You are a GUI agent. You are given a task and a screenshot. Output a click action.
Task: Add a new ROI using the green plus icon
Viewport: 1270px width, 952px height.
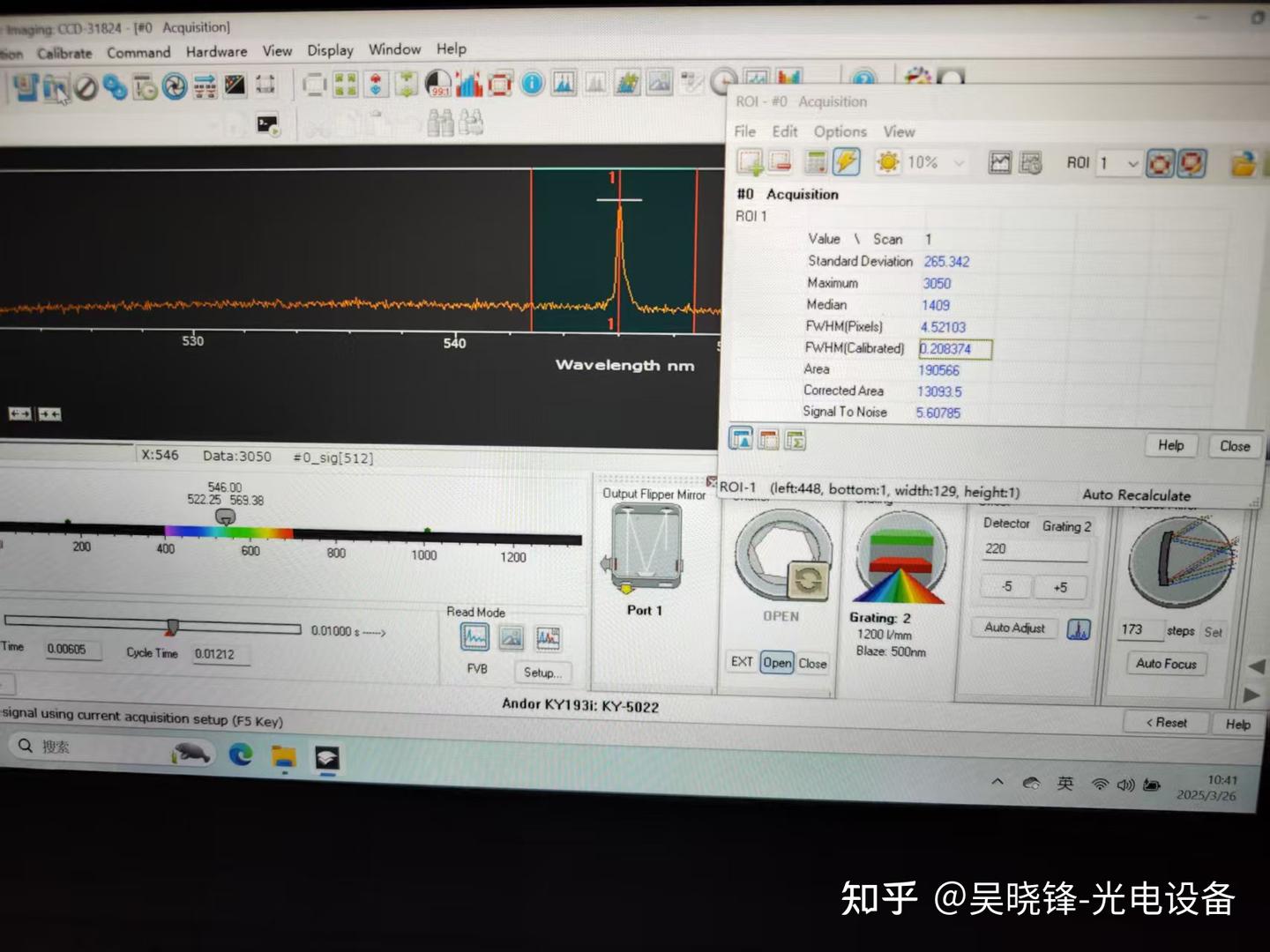pos(751,162)
